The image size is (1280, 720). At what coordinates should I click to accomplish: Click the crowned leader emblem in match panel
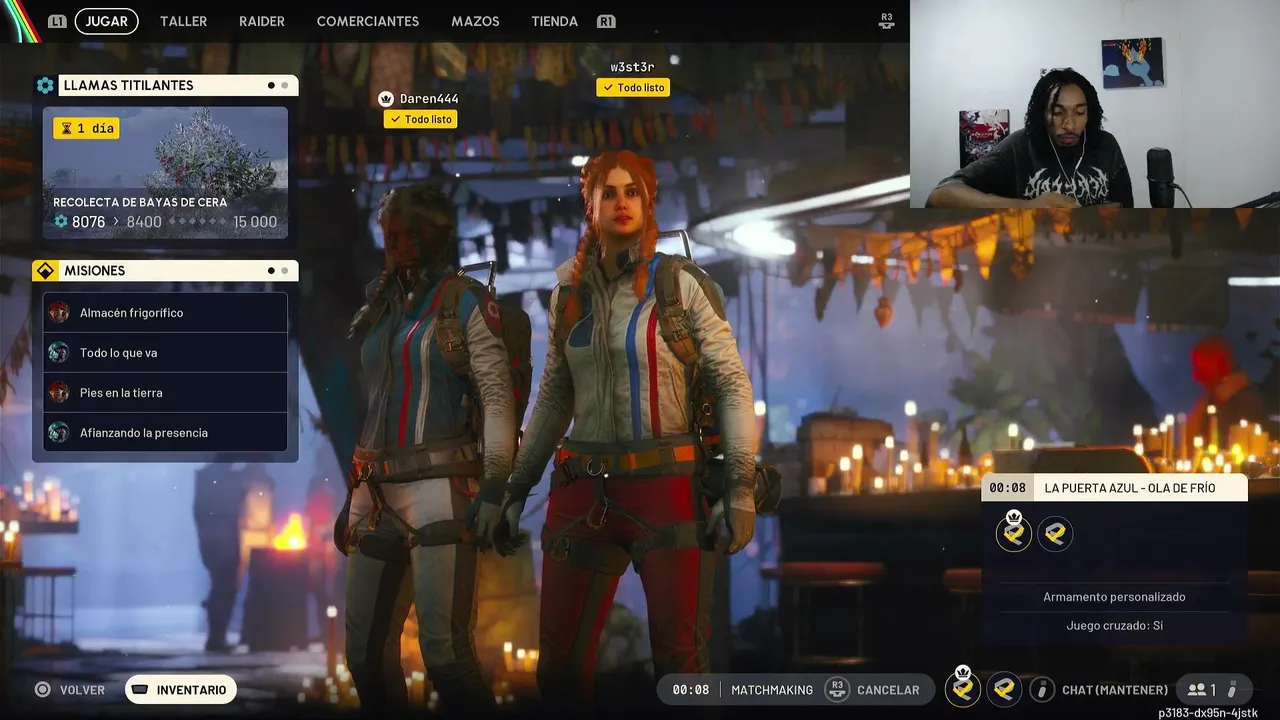click(1014, 532)
